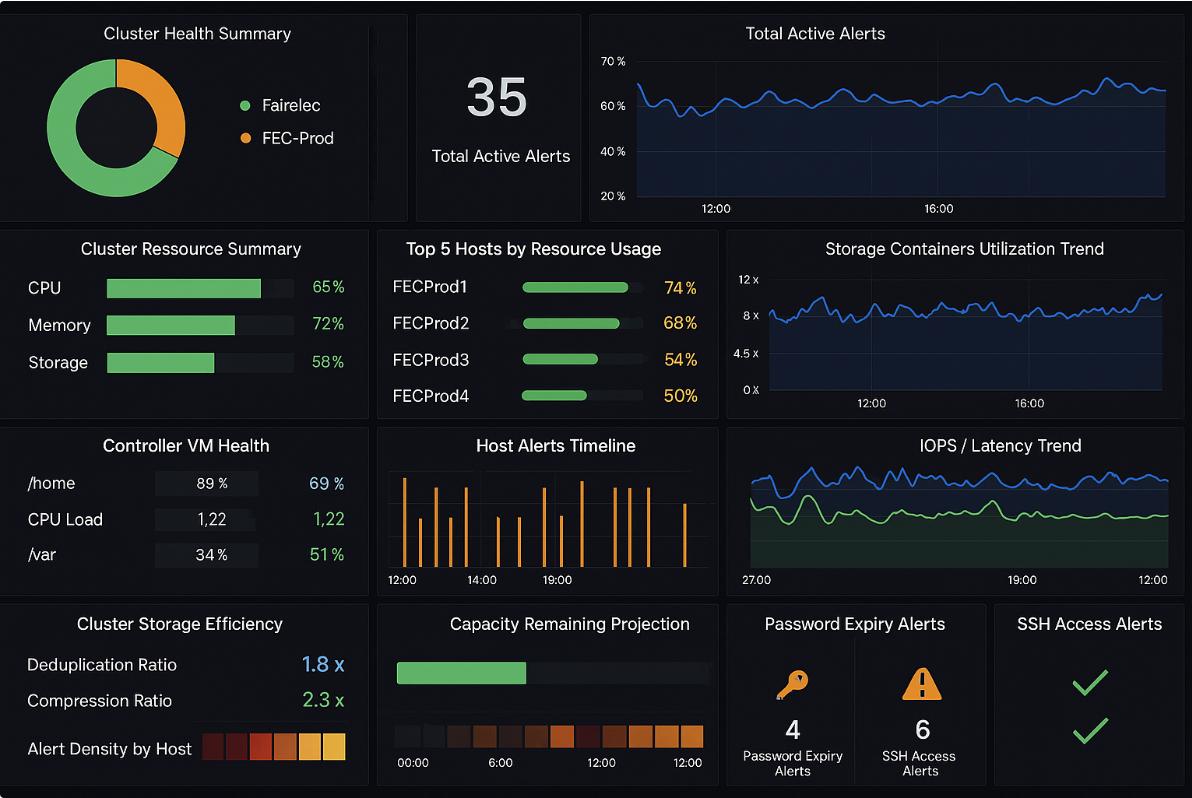Click the FEC-Prod legend label
Image resolution: width=1192 pixels, height=798 pixels.
point(298,138)
